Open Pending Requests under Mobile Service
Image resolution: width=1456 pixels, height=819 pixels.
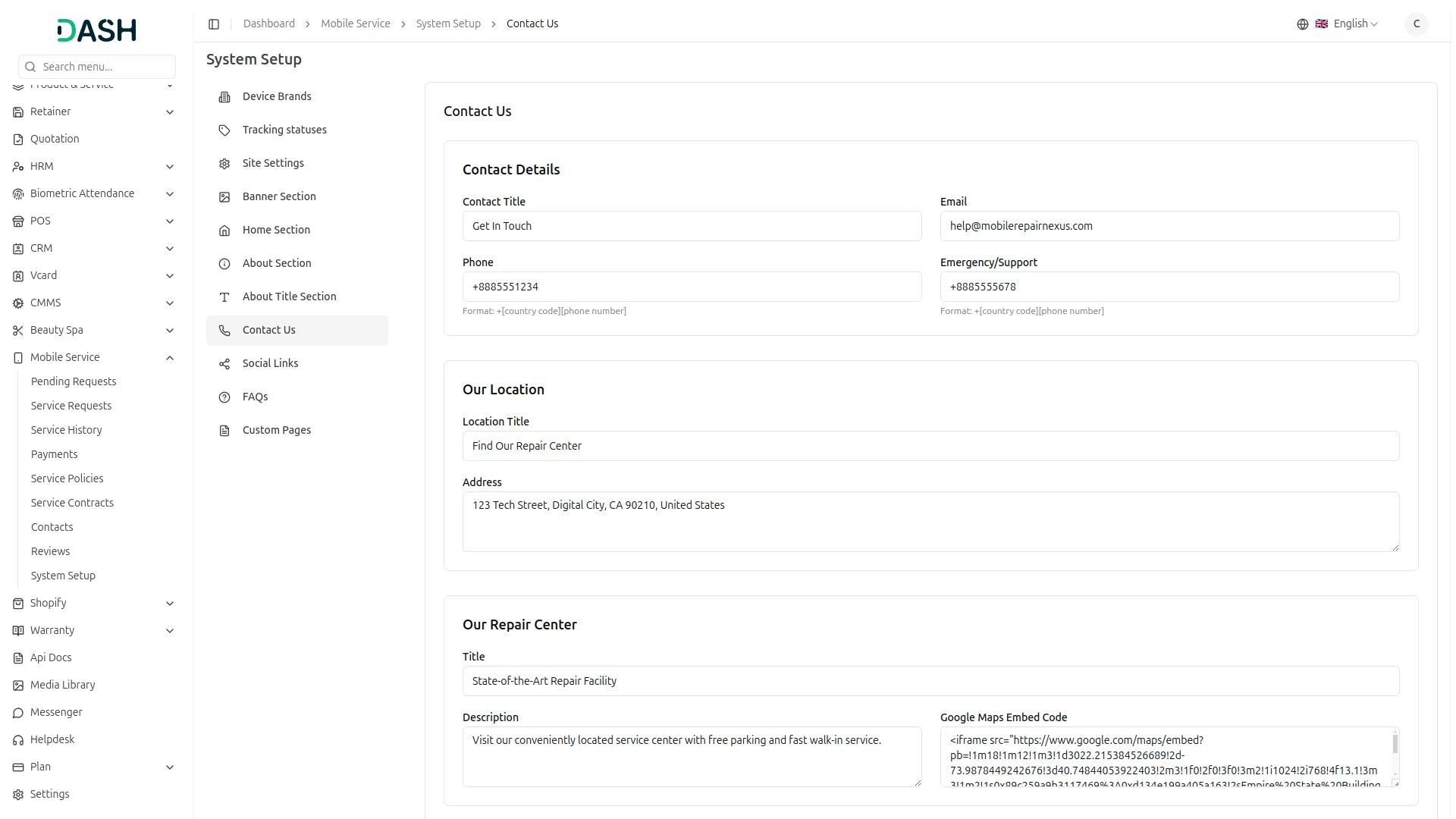pos(74,381)
